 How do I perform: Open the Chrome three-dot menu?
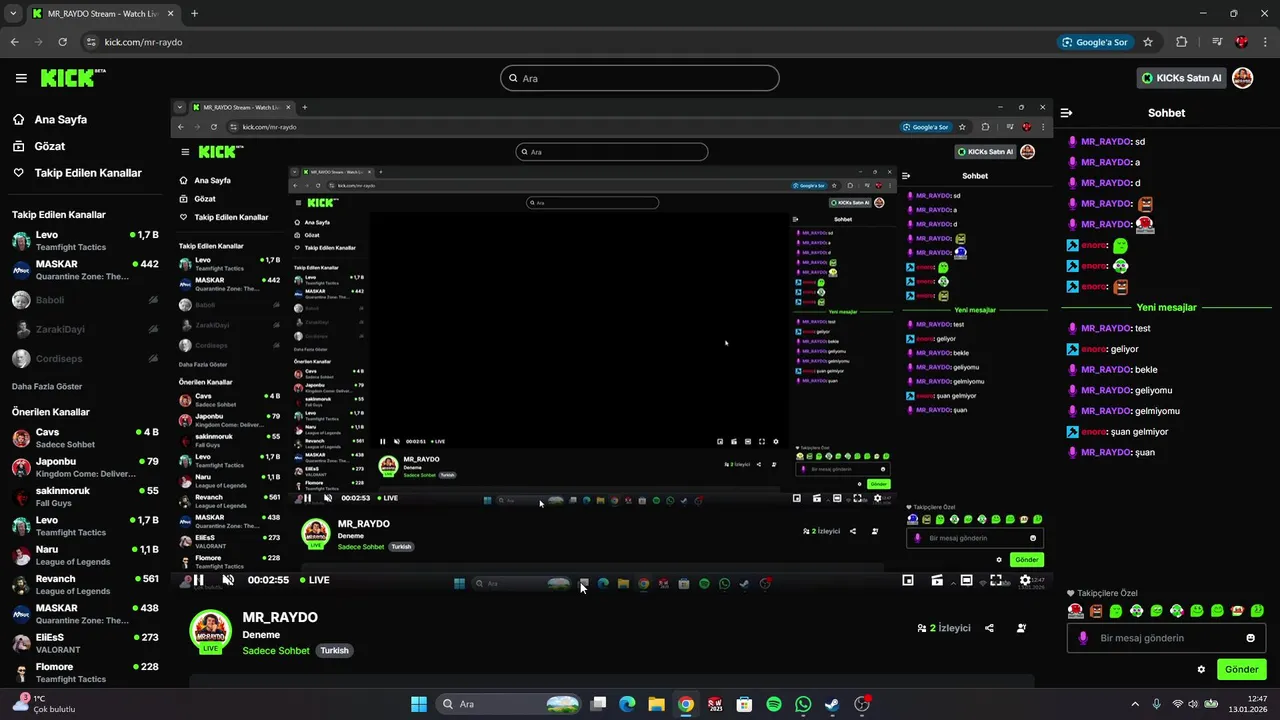[1265, 42]
